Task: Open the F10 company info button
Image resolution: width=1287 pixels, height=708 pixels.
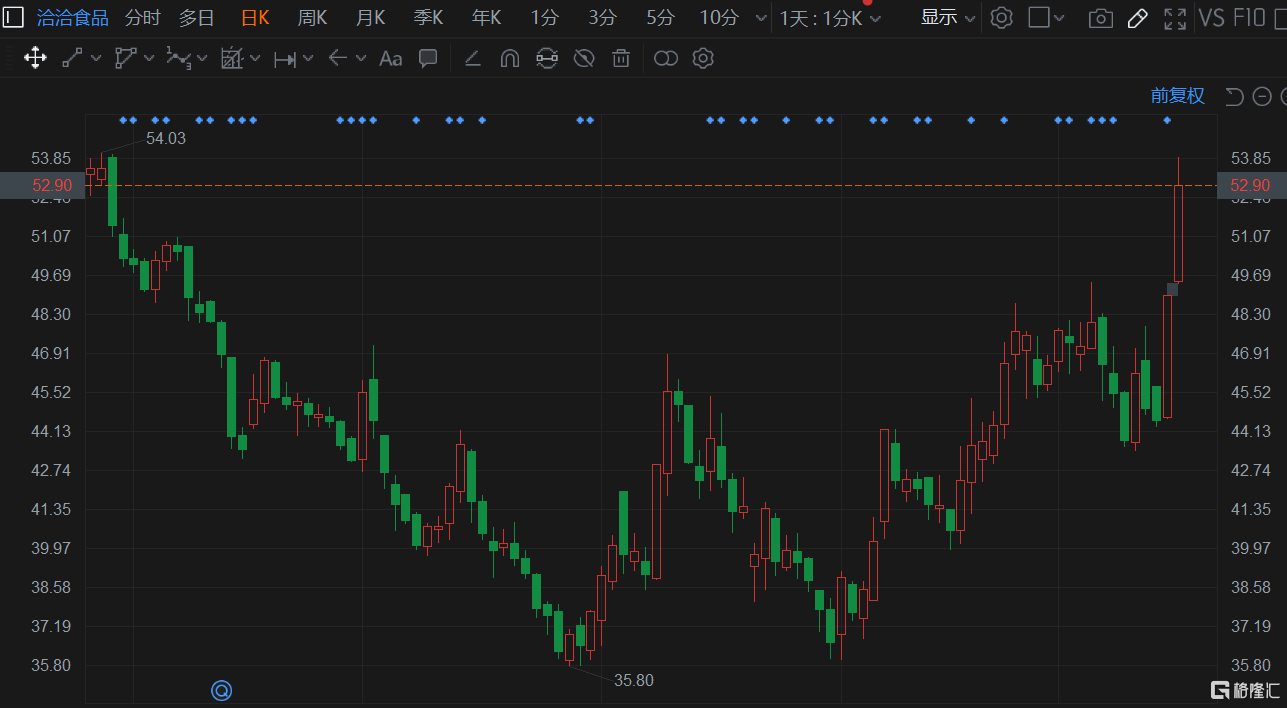Action: coord(1250,18)
